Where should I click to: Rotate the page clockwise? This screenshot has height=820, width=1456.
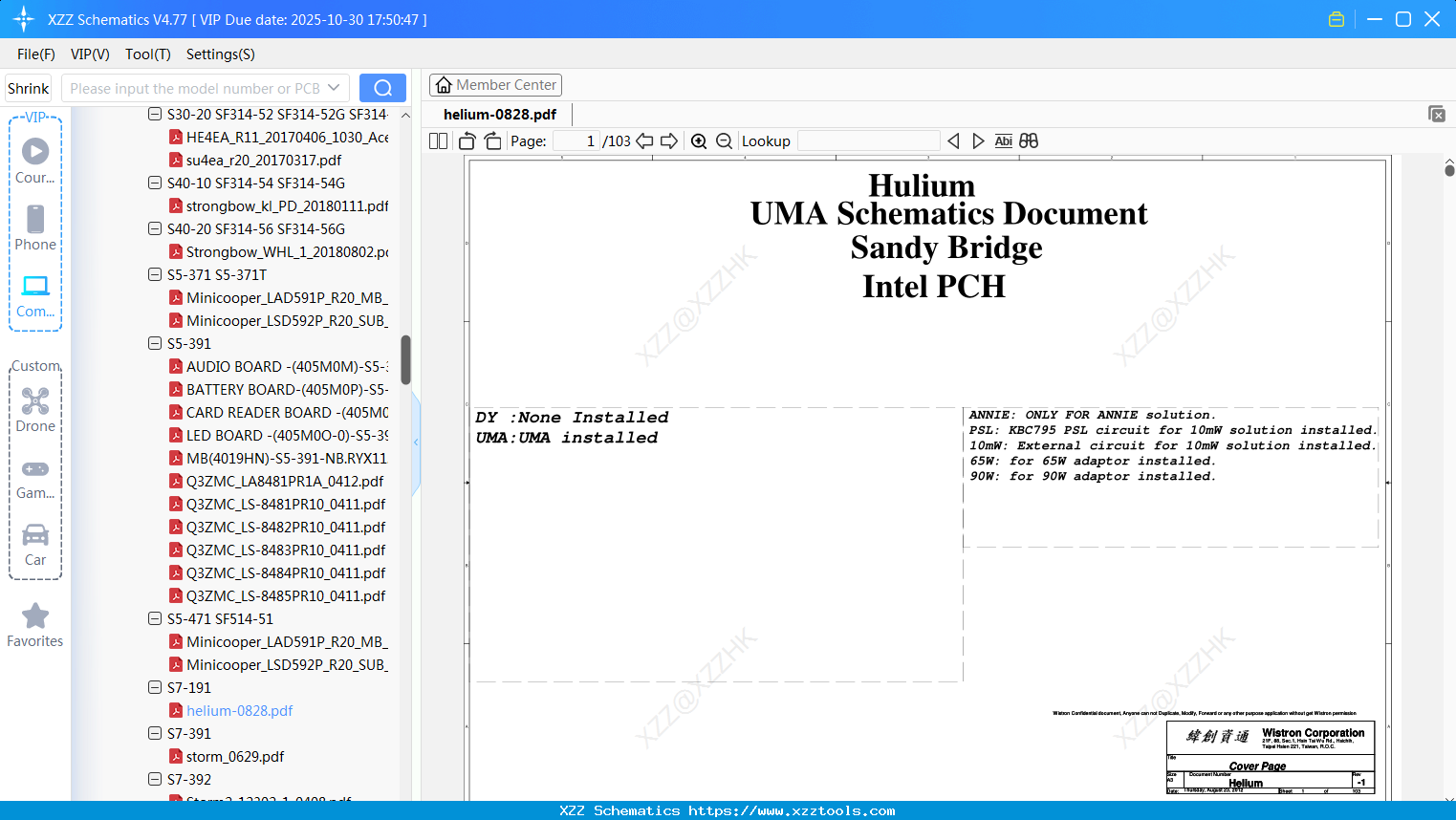tap(492, 140)
